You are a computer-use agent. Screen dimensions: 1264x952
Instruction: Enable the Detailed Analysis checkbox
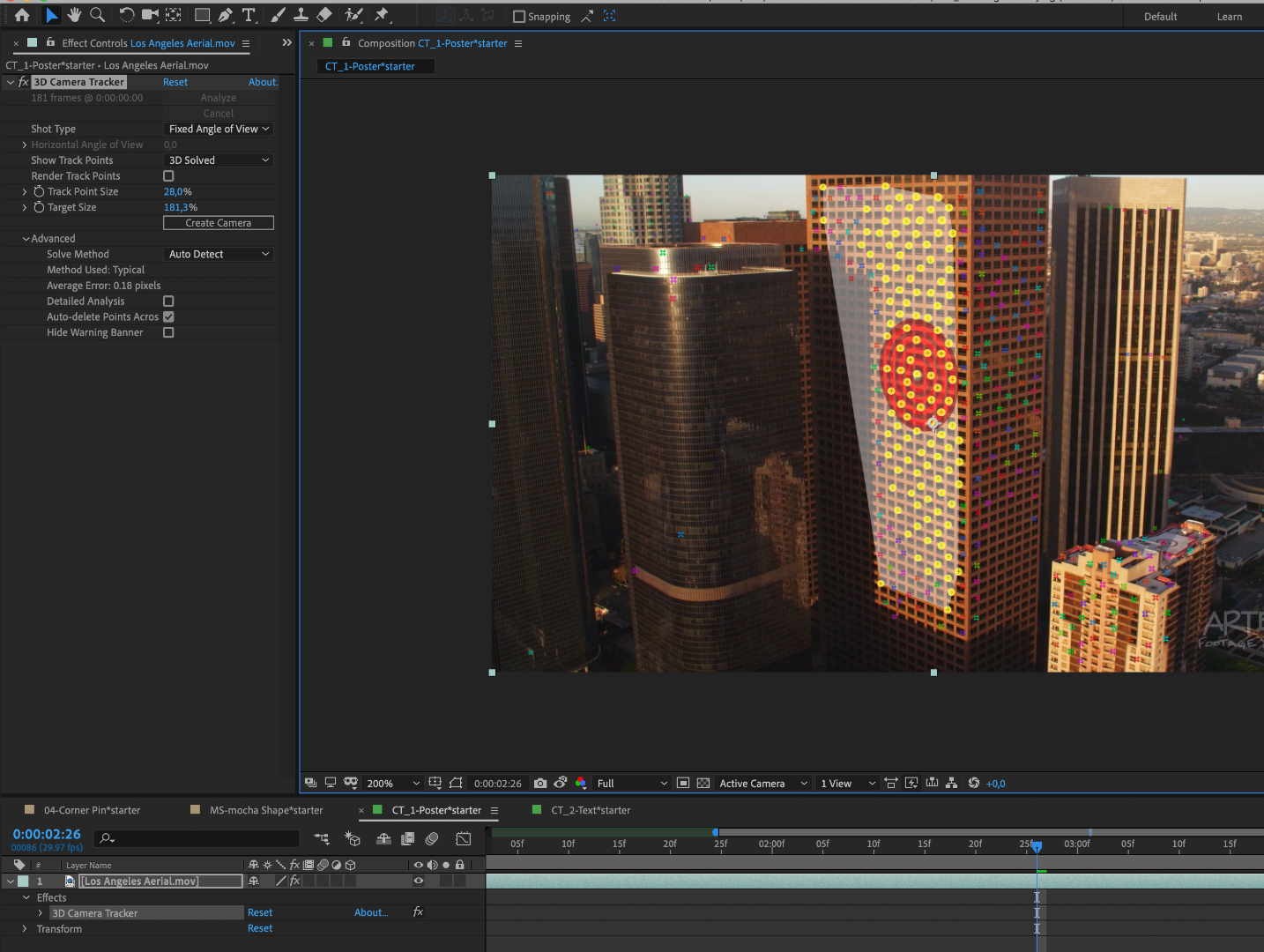click(x=168, y=301)
